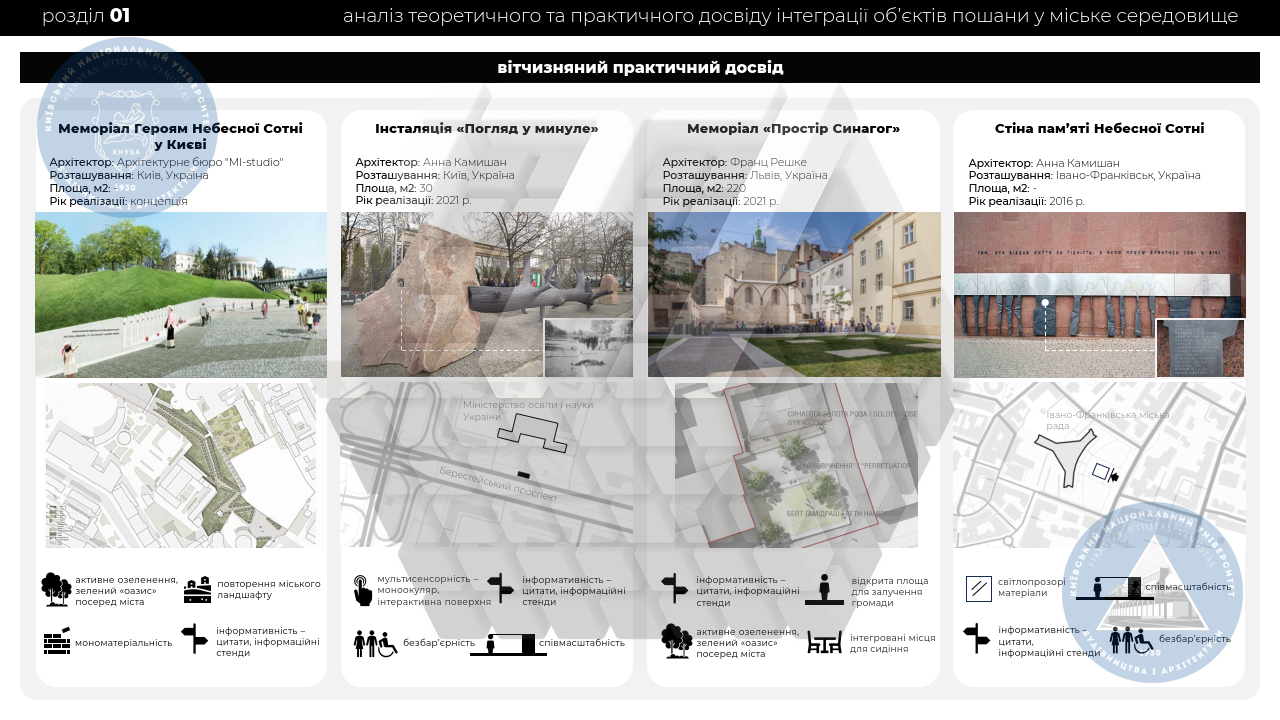The height and width of the screenshot is (720, 1280).
Task: Click the plaque inset photo in the 'Стіна пам'яті' card
Action: click(x=1201, y=348)
